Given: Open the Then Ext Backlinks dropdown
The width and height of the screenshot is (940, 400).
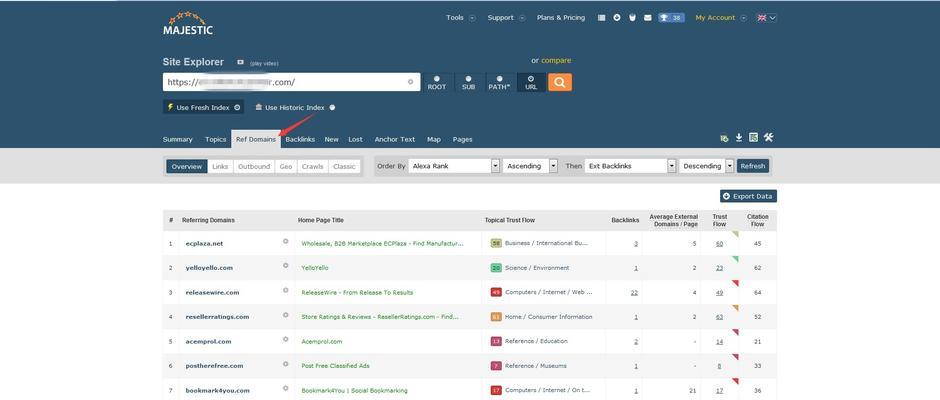Looking at the screenshot, I should click(630, 166).
